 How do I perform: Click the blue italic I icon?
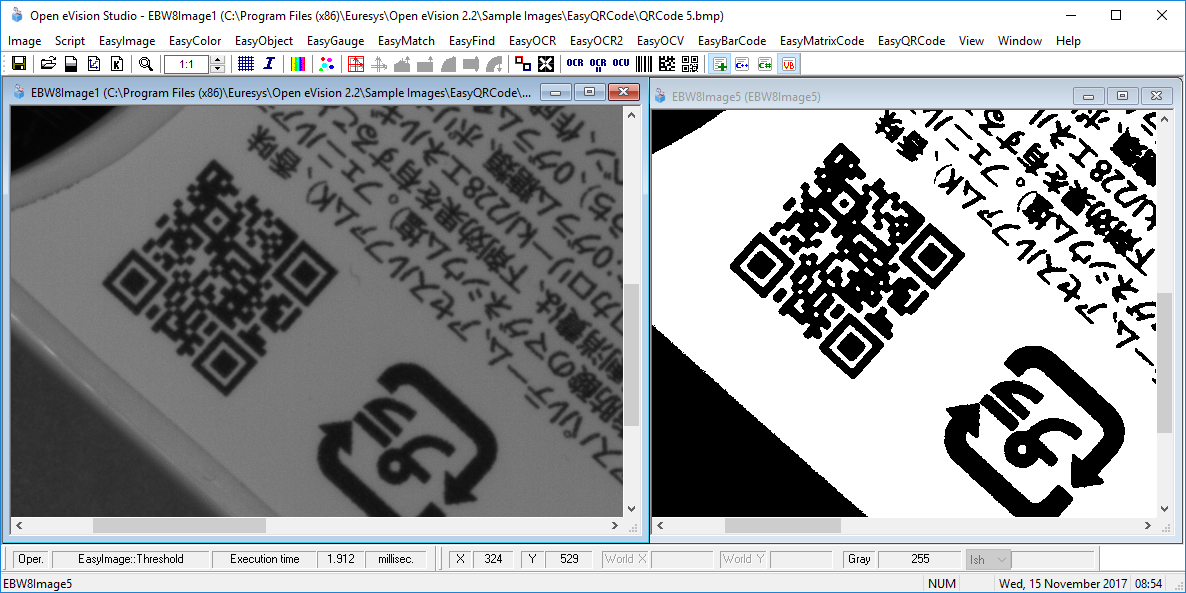[x=269, y=64]
